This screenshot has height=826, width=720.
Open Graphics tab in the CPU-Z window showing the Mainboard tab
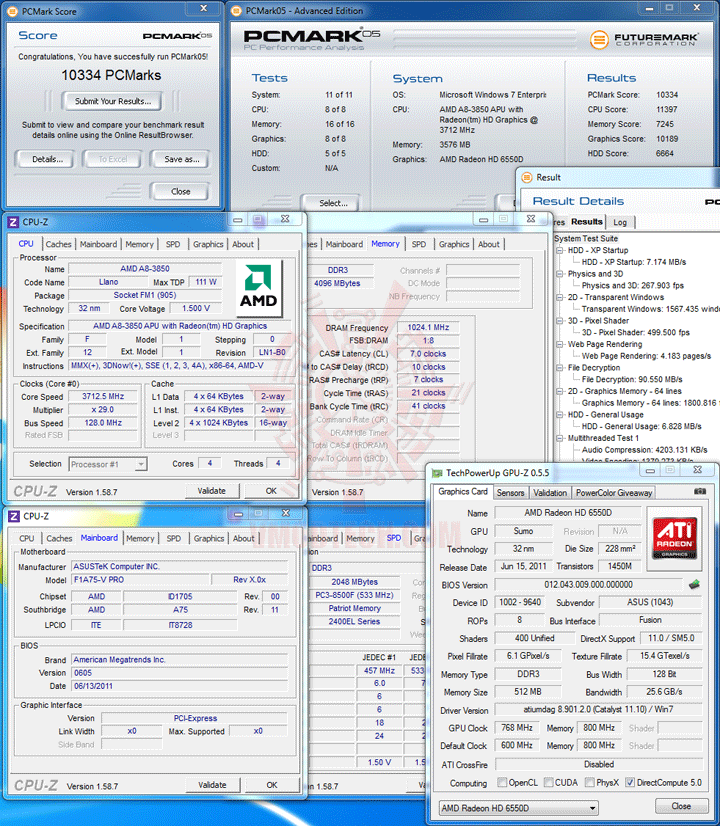point(209,538)
